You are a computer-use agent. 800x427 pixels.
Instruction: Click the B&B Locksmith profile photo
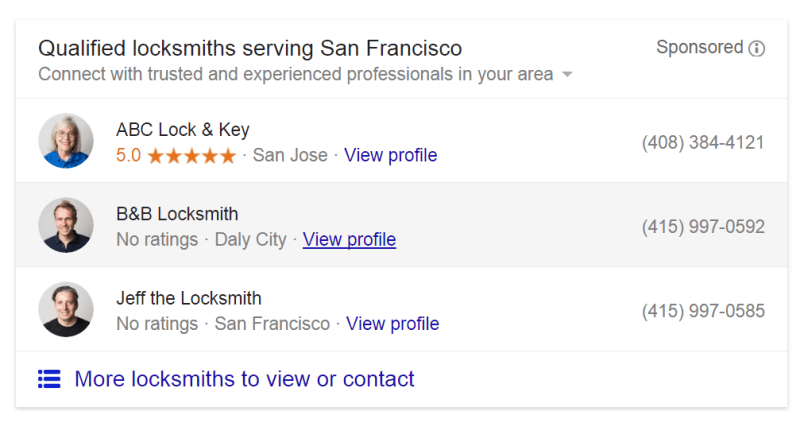[x=66, y=225]
